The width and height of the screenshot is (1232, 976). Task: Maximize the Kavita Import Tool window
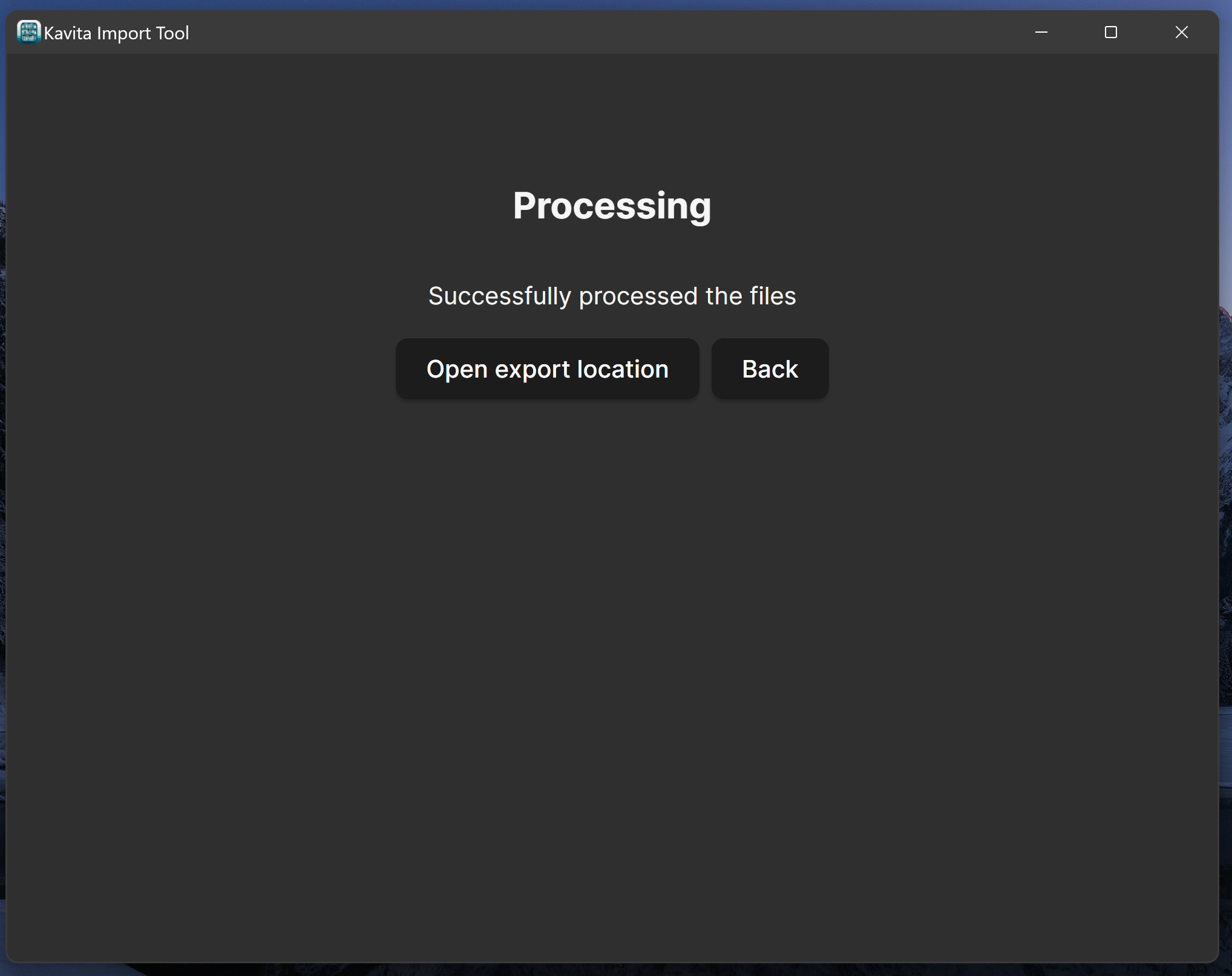pos(1110,32)
